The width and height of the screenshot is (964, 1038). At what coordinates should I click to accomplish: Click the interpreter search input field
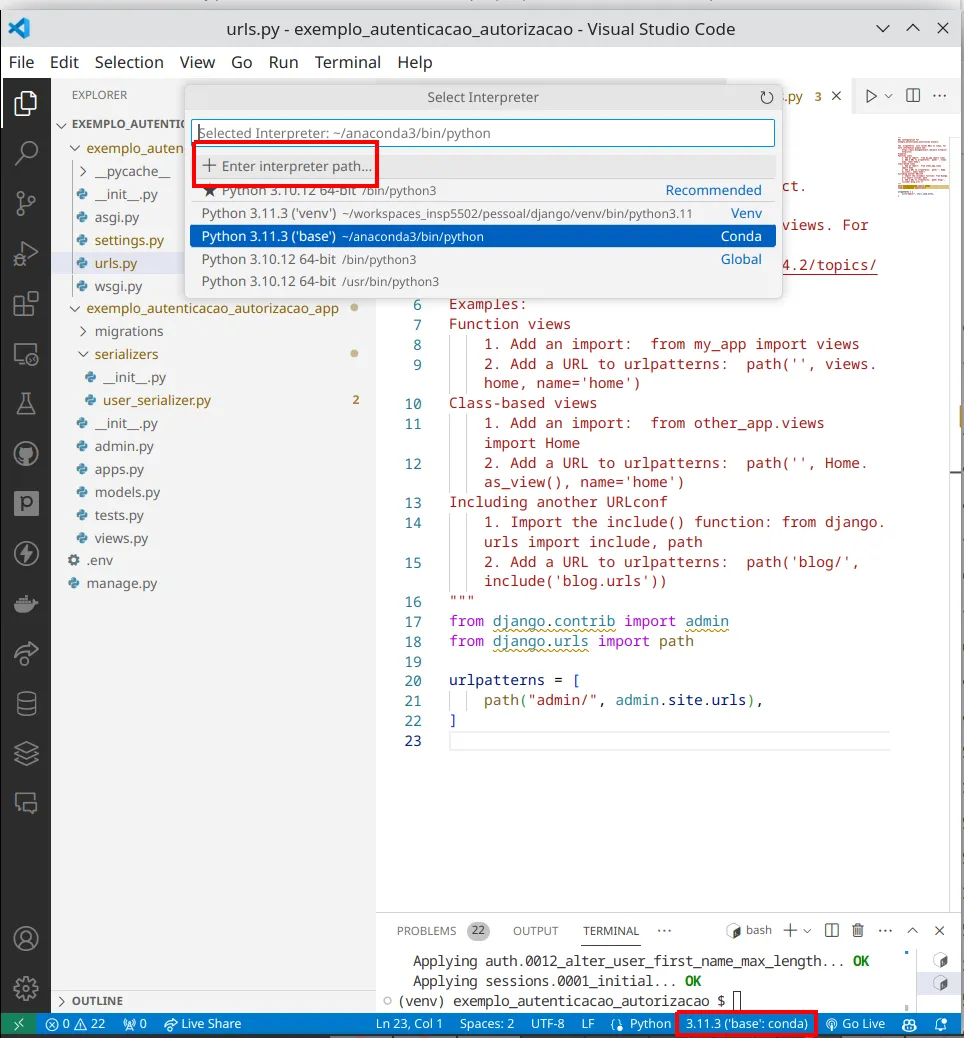483,133
